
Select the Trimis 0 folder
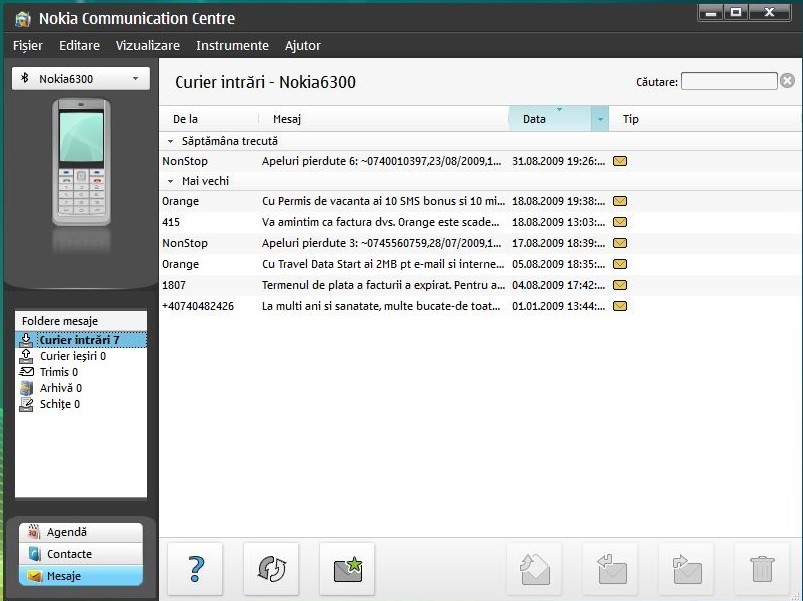pyautogui.click(x=59, y=372)
